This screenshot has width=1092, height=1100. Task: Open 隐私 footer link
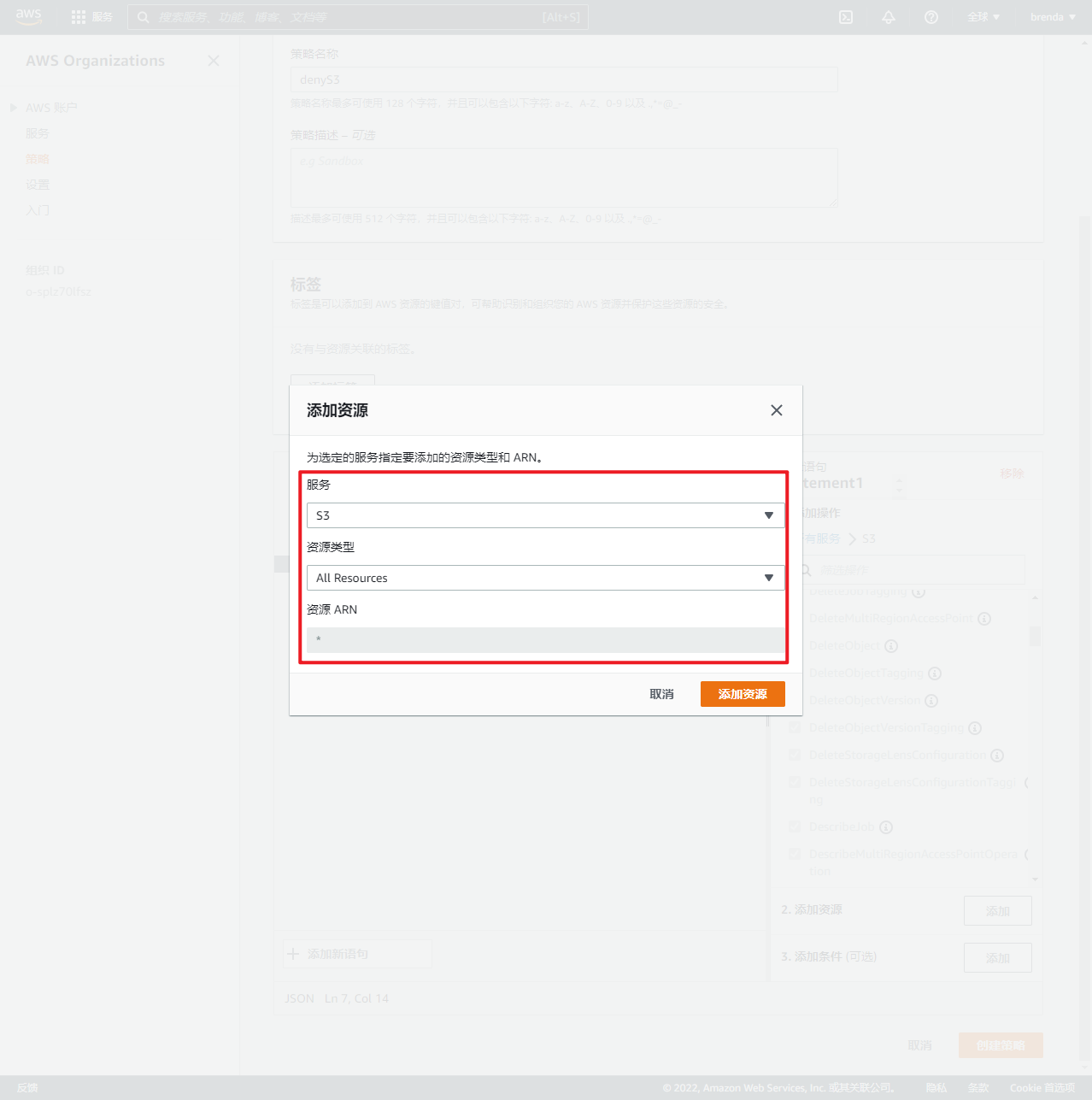pos(936,1088)
